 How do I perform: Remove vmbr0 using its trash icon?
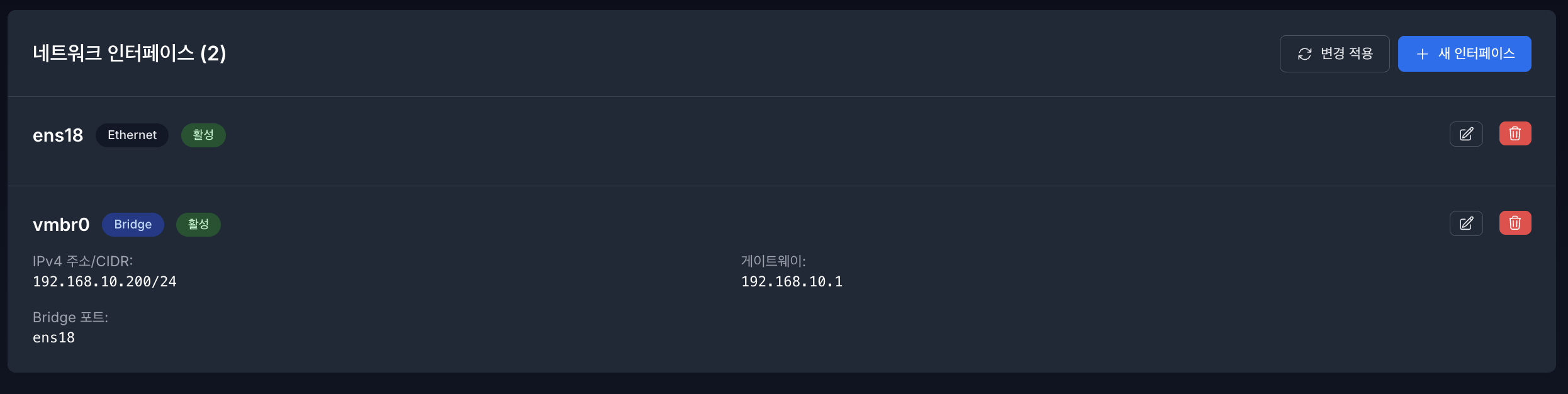pos(1515,223)
